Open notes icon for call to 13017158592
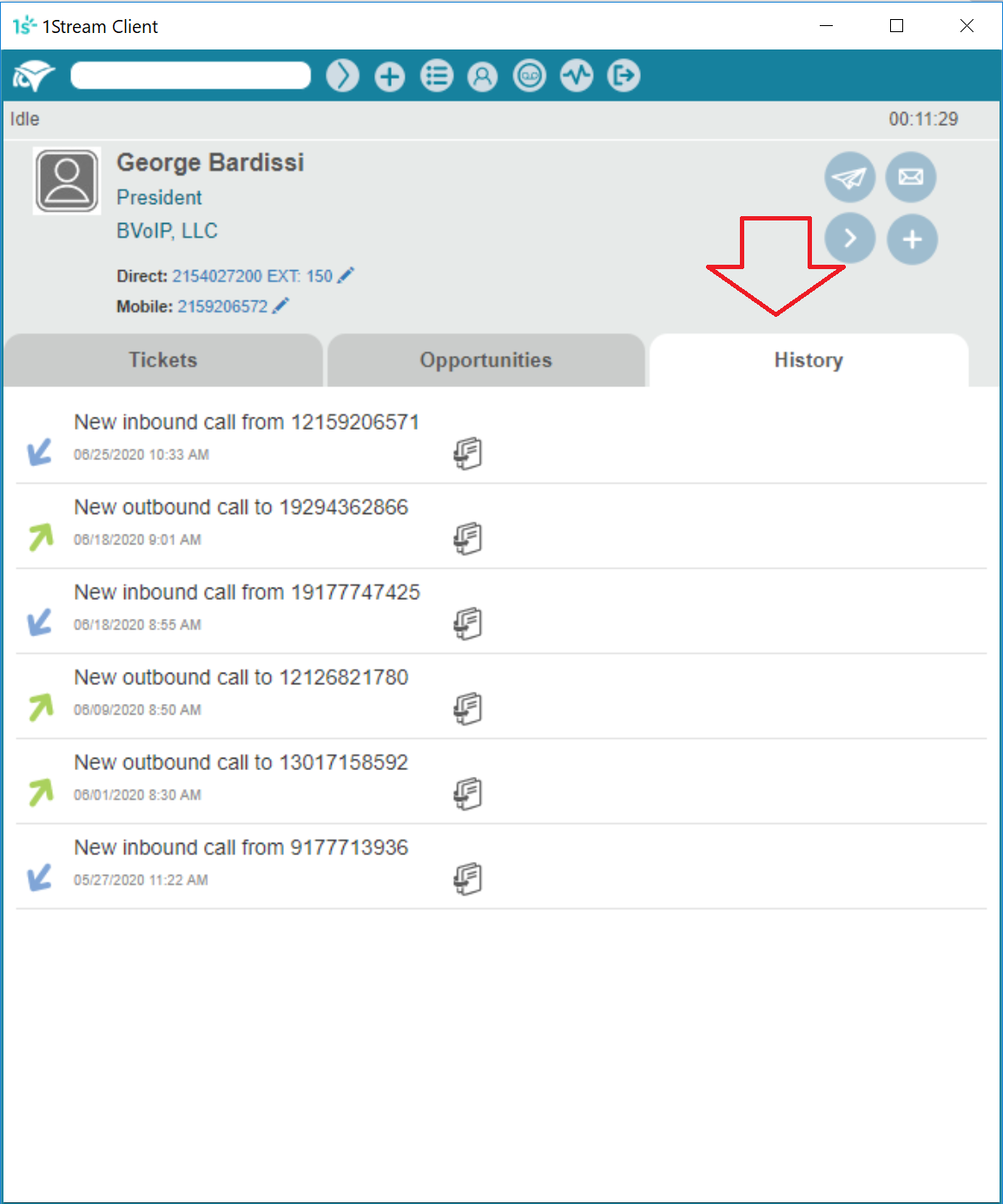Viewport: 1003px width, 1204px height. (468, 793)
